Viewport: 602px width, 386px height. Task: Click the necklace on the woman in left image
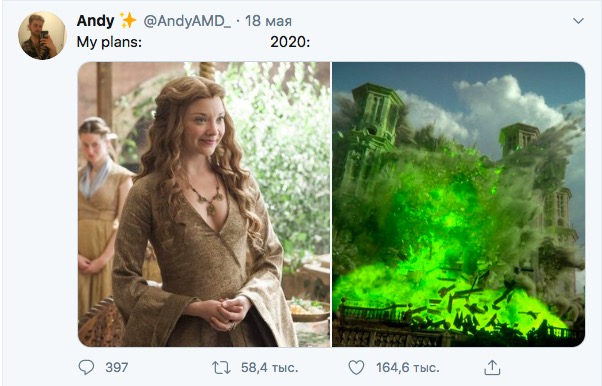206,197
